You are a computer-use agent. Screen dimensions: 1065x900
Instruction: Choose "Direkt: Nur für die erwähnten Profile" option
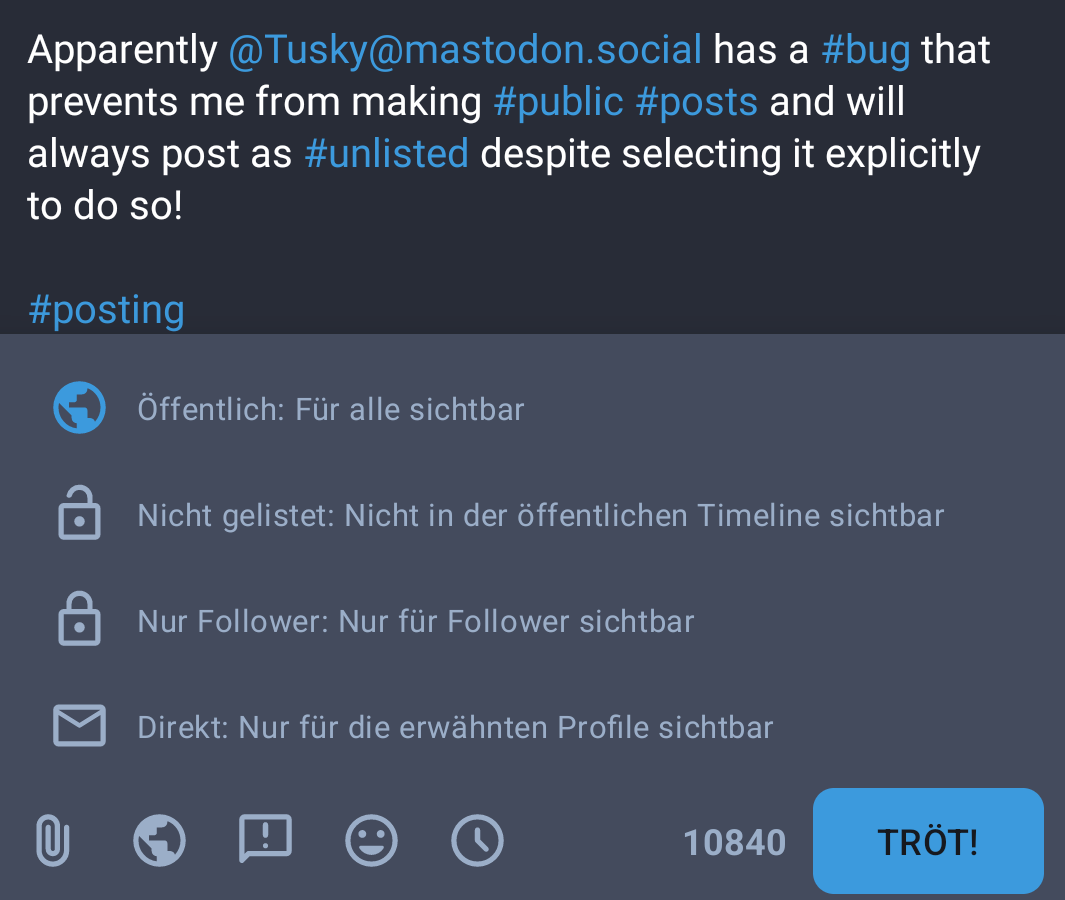455,727
